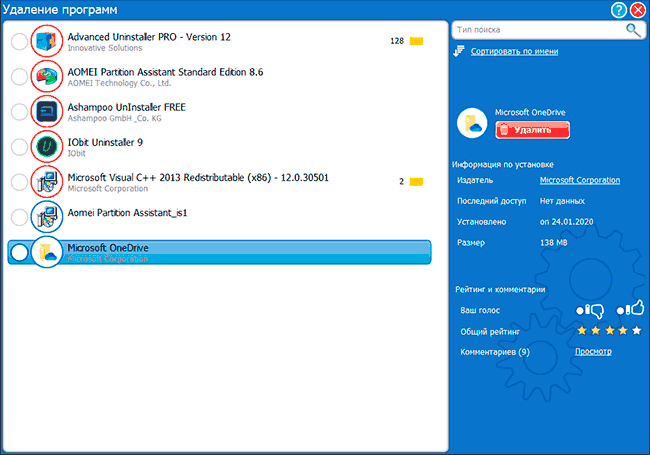Click the Ashampoo UnInstaller FREE icon
This screenshot has height=455, width=650.
coord(46,111)
